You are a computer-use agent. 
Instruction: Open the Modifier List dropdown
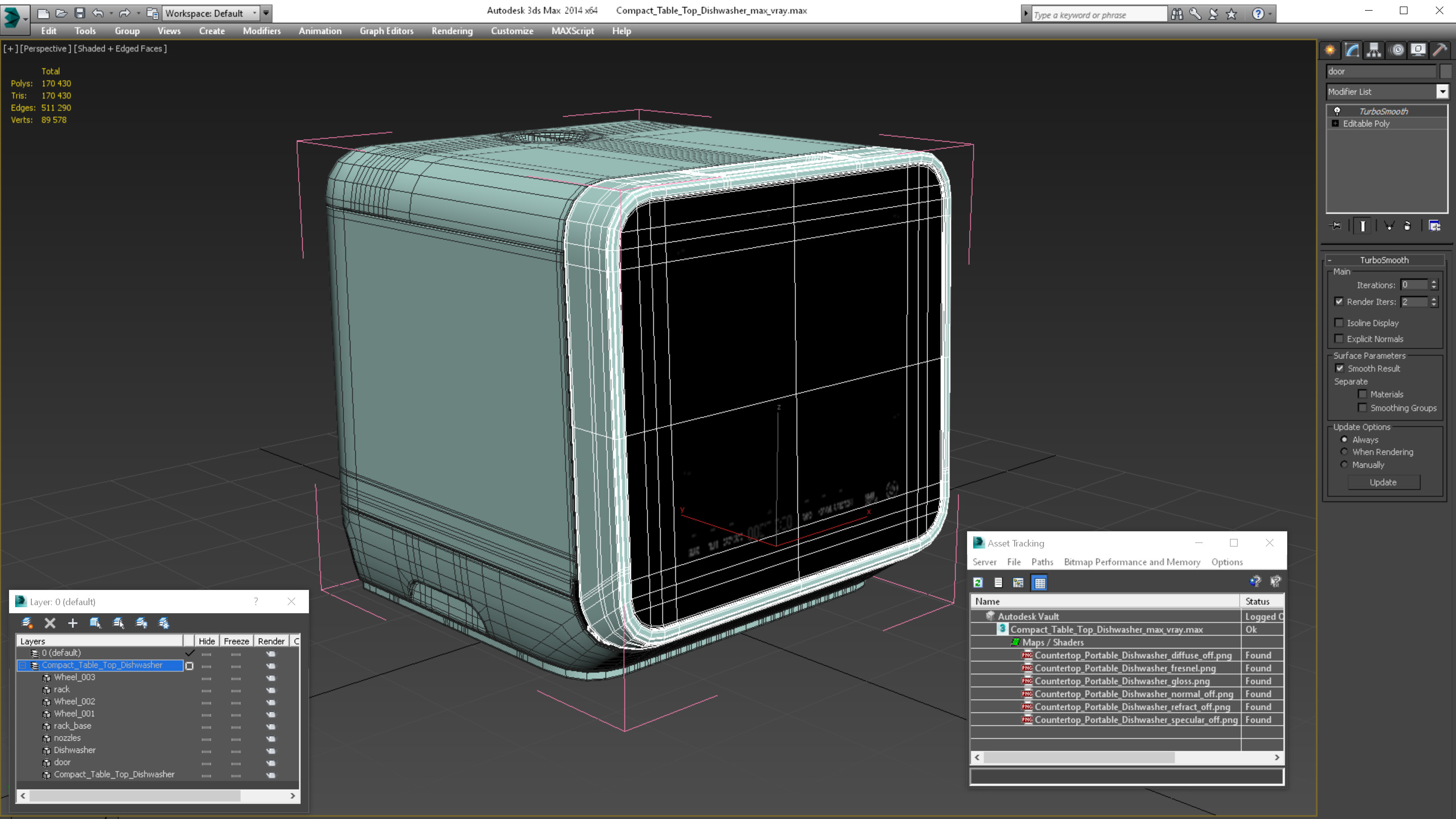click(x=1442, y=92)
